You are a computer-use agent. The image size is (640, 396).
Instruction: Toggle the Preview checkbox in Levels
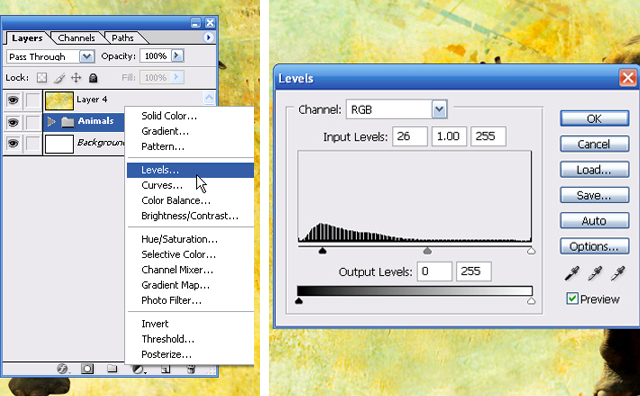coord(572,298)
